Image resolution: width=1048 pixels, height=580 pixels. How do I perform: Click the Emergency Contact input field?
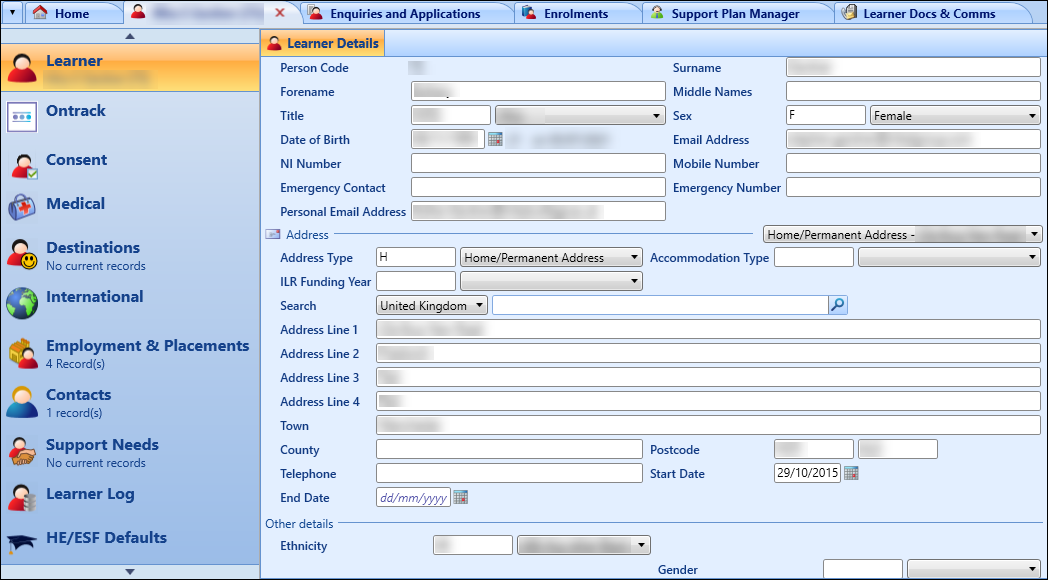tap(537, 187)
